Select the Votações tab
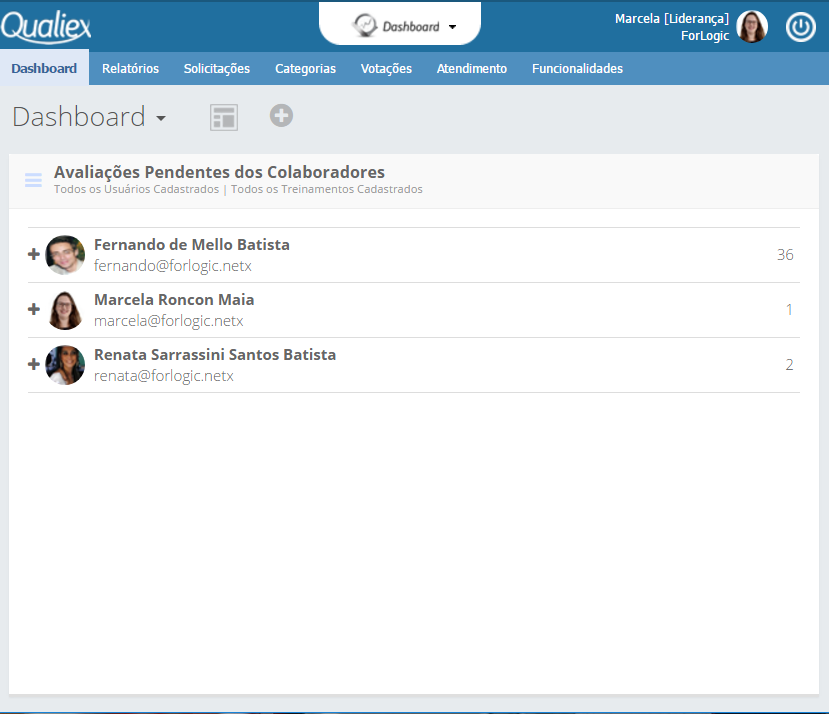 pyautogui.click(x=386, y=69)
